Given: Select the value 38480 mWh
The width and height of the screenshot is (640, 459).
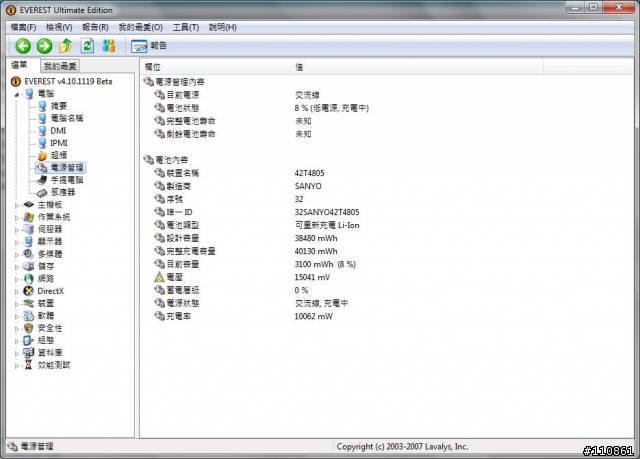Looking at the screenshot, I should tap(316, 238).
